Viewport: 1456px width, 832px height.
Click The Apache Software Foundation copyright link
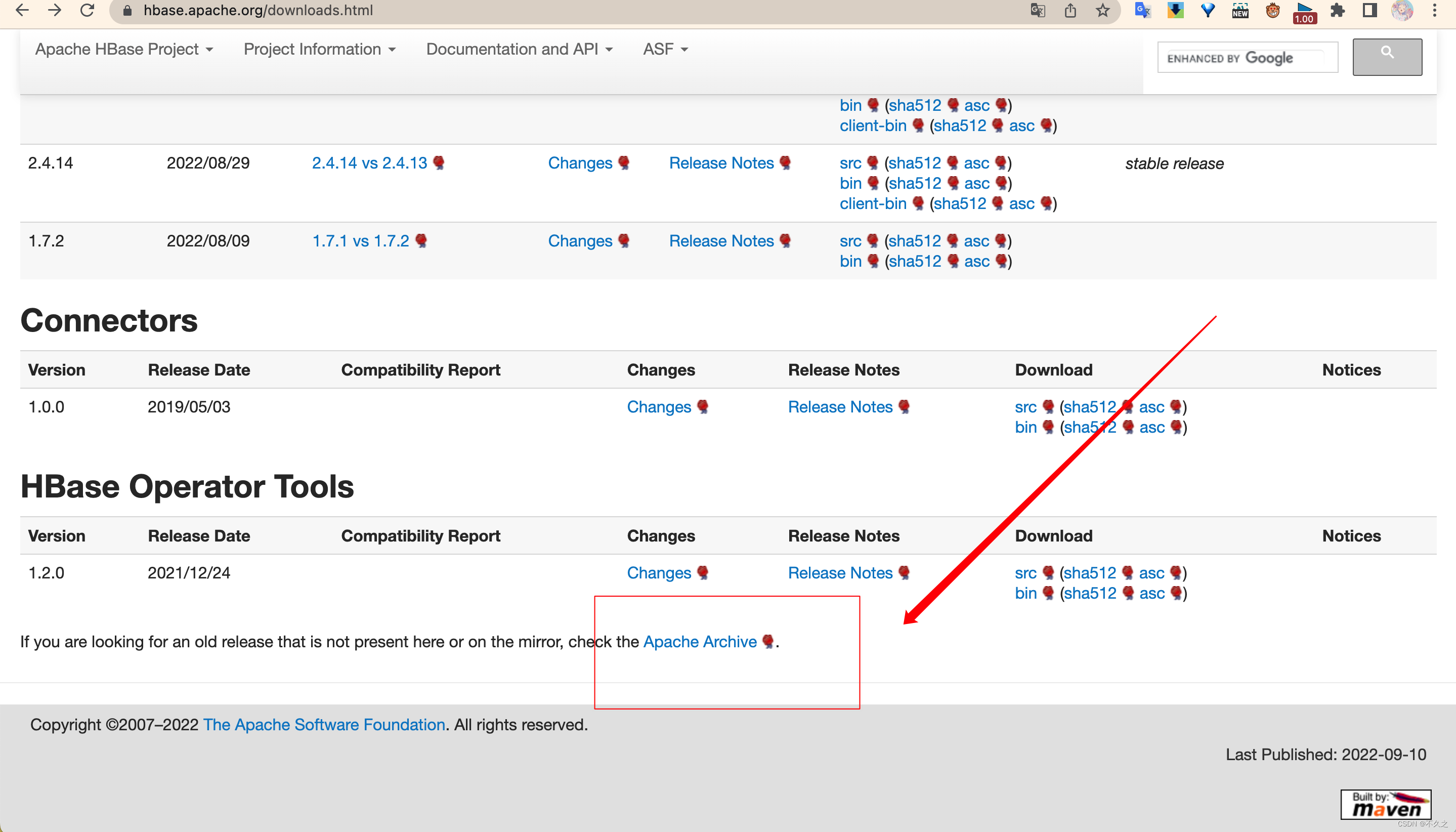pyautogui.click(x=324, y=724)
